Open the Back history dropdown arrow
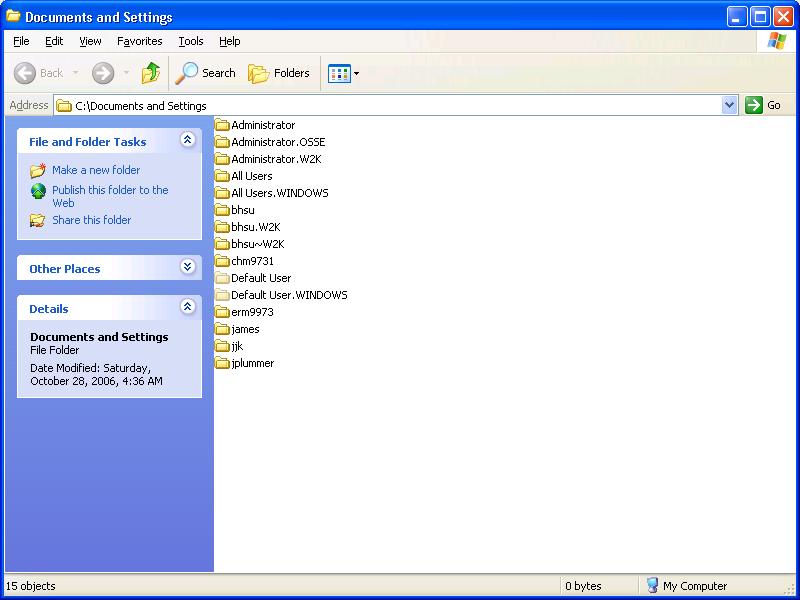Image resolution: width=800 pixels, height=600 pixels. pyautogui.click(x=76, y=73)
